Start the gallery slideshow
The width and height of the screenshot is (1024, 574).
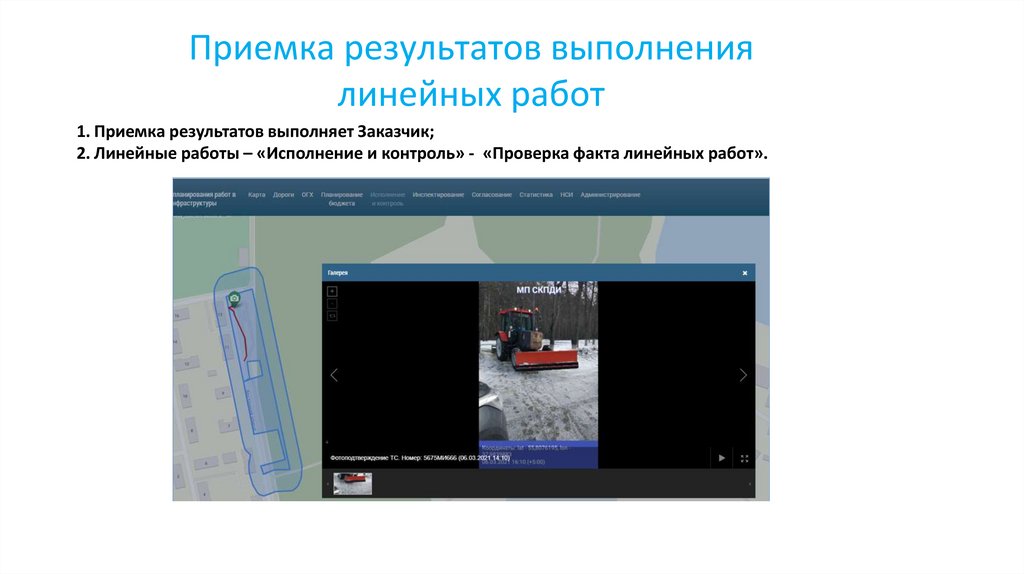click(x=722, y=458)
